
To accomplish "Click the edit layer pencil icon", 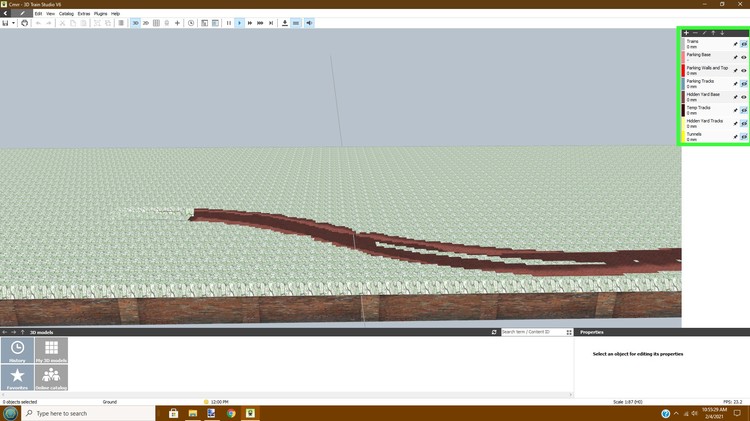I will [704, 33].
